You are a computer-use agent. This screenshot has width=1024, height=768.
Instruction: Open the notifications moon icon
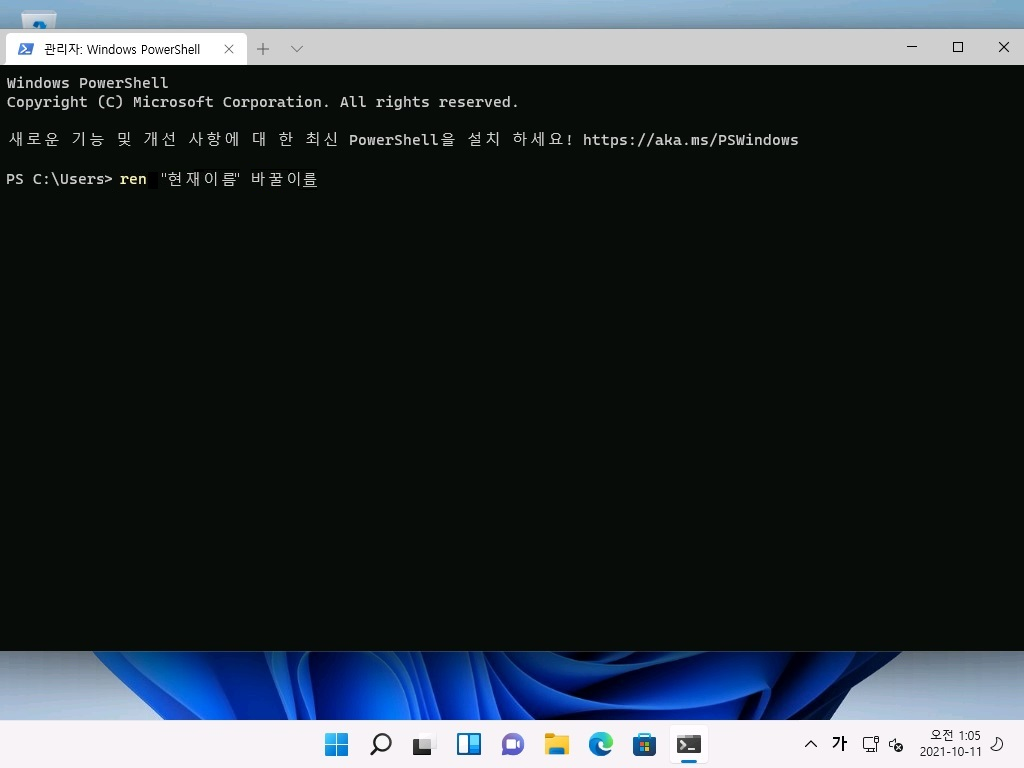[997, 744]
